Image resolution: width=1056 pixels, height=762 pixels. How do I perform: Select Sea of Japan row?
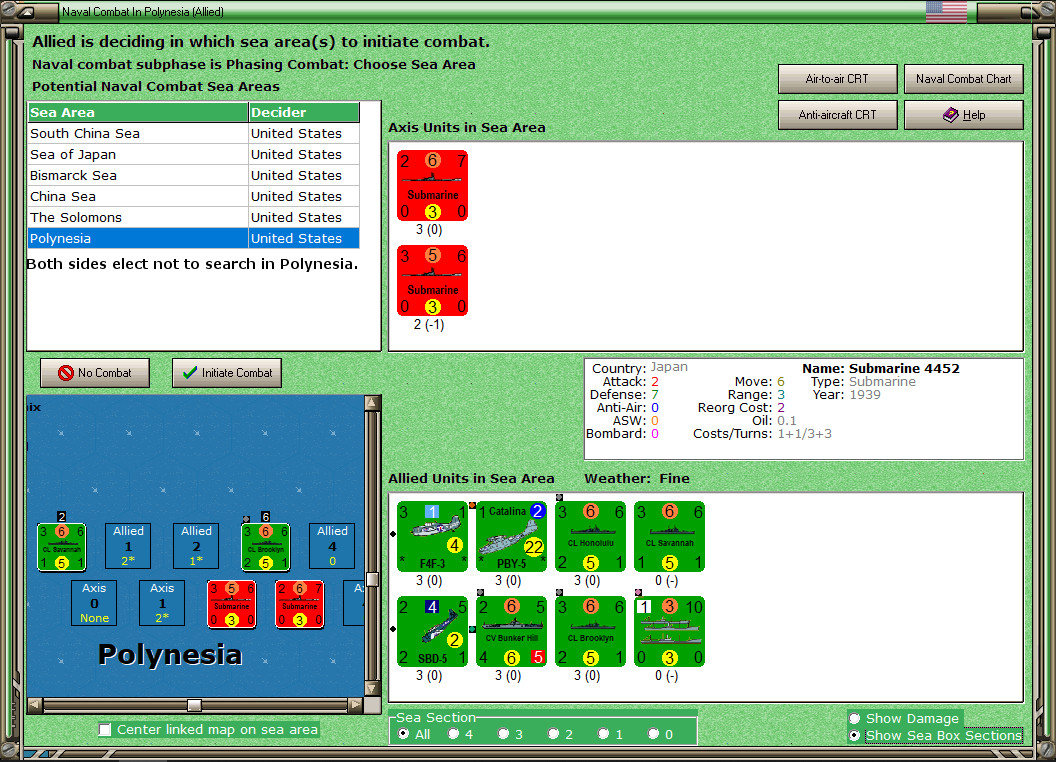click(194, 154)
